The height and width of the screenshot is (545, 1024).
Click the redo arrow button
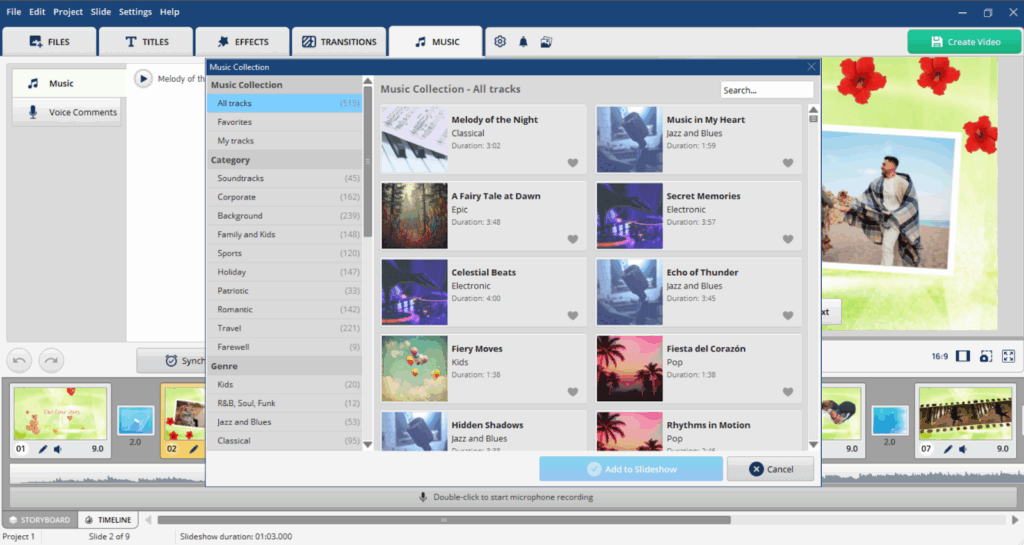(x=50, y=358)
